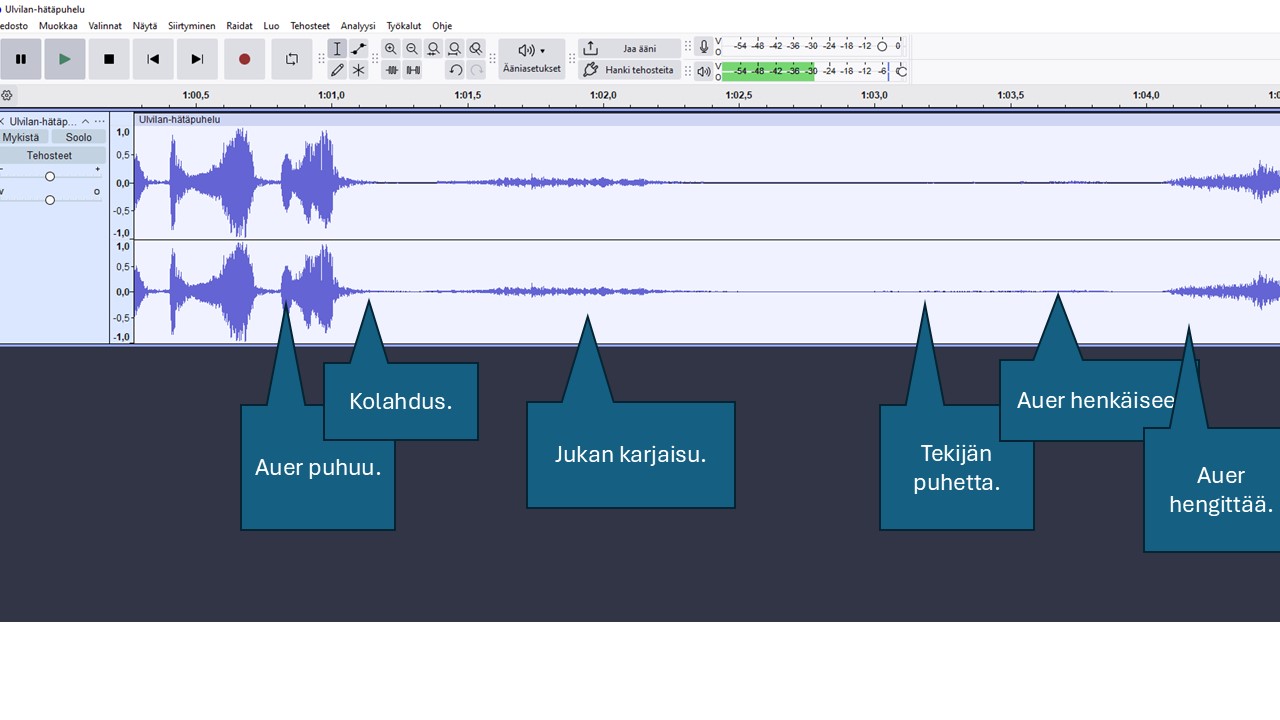Image resolution: width=1280 pixels, height=720 pixels.
Task: Toggle Soolo on the track
Action: [x=79, y=137]
